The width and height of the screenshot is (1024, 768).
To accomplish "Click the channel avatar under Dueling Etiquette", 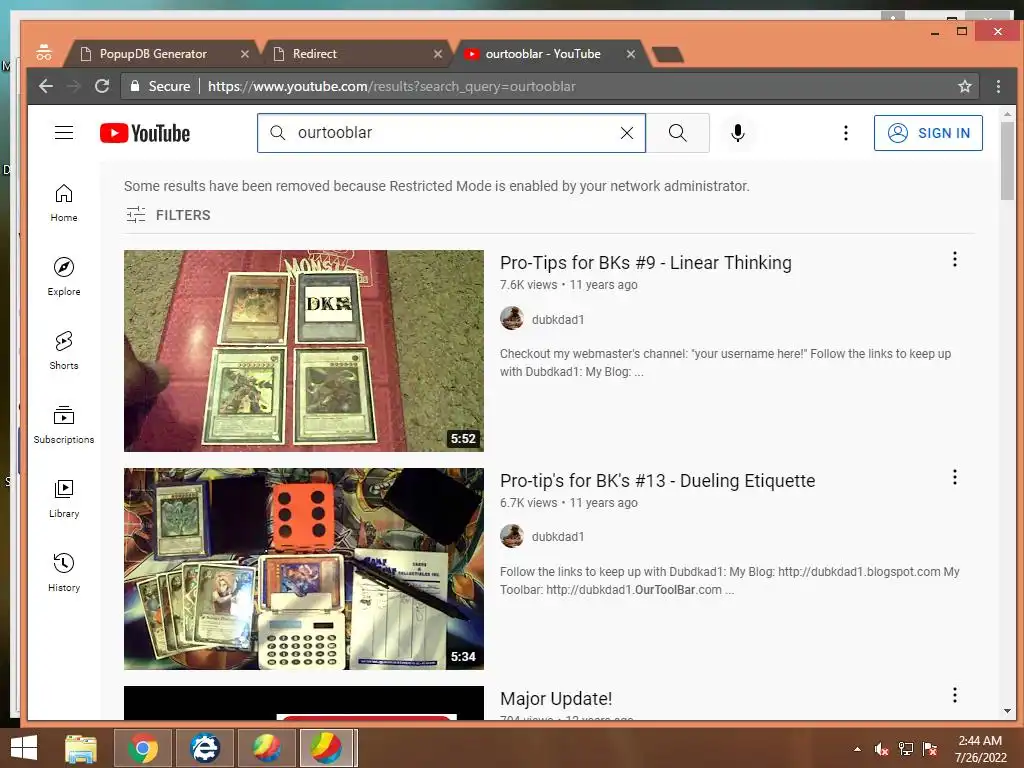I will 512,536.
